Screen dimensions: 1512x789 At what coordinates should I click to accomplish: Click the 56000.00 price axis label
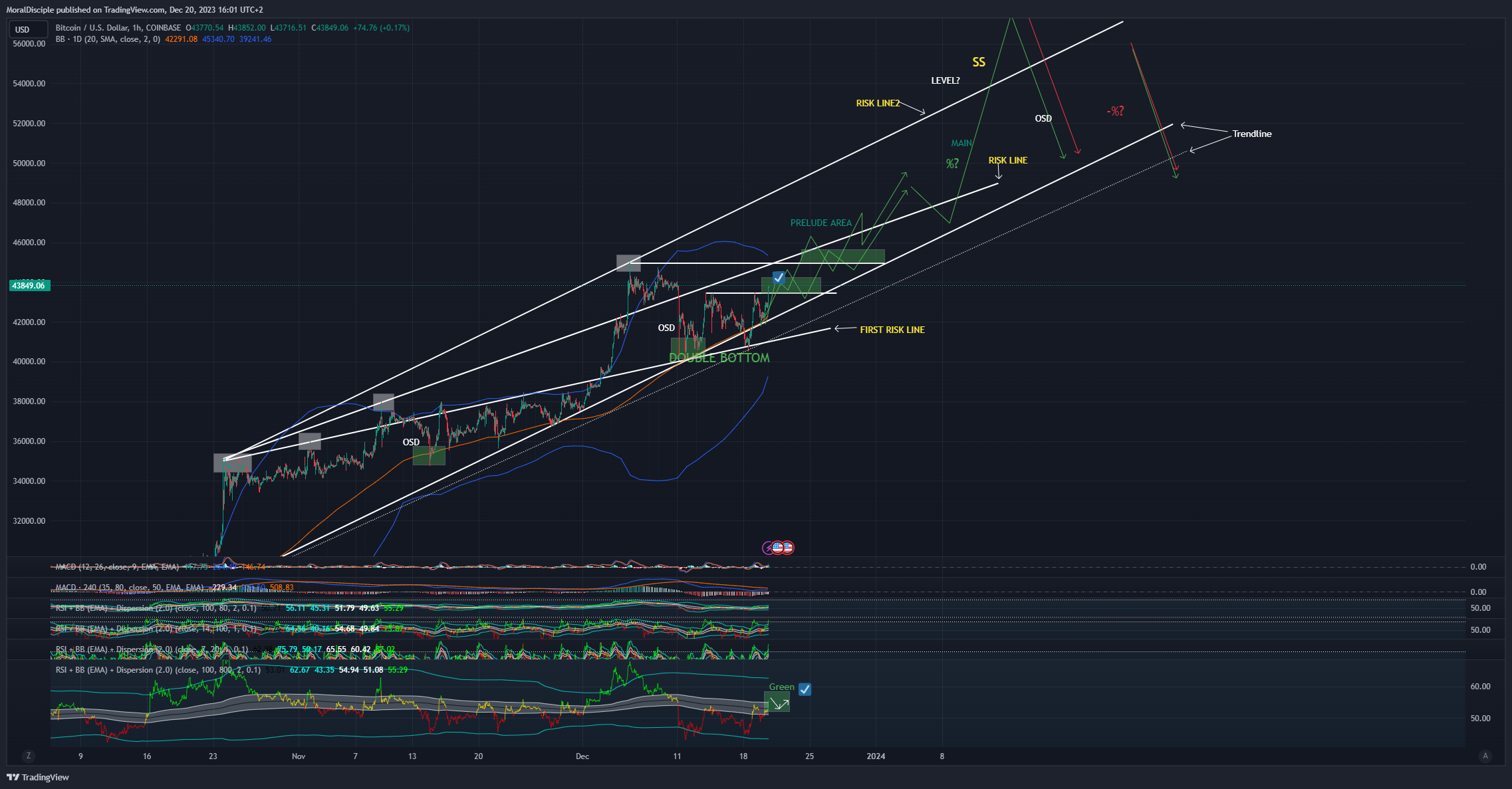[29, 44]
